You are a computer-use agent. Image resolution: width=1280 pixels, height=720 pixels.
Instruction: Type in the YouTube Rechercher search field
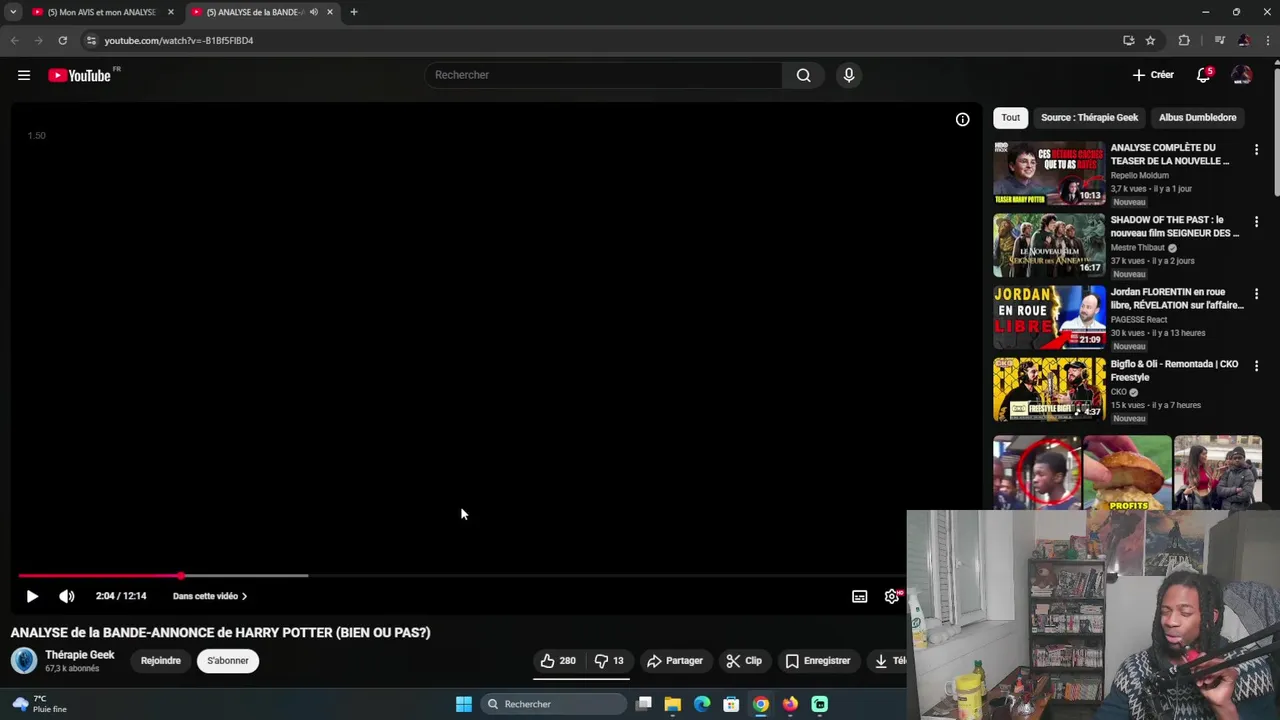[x=603, y=75]
